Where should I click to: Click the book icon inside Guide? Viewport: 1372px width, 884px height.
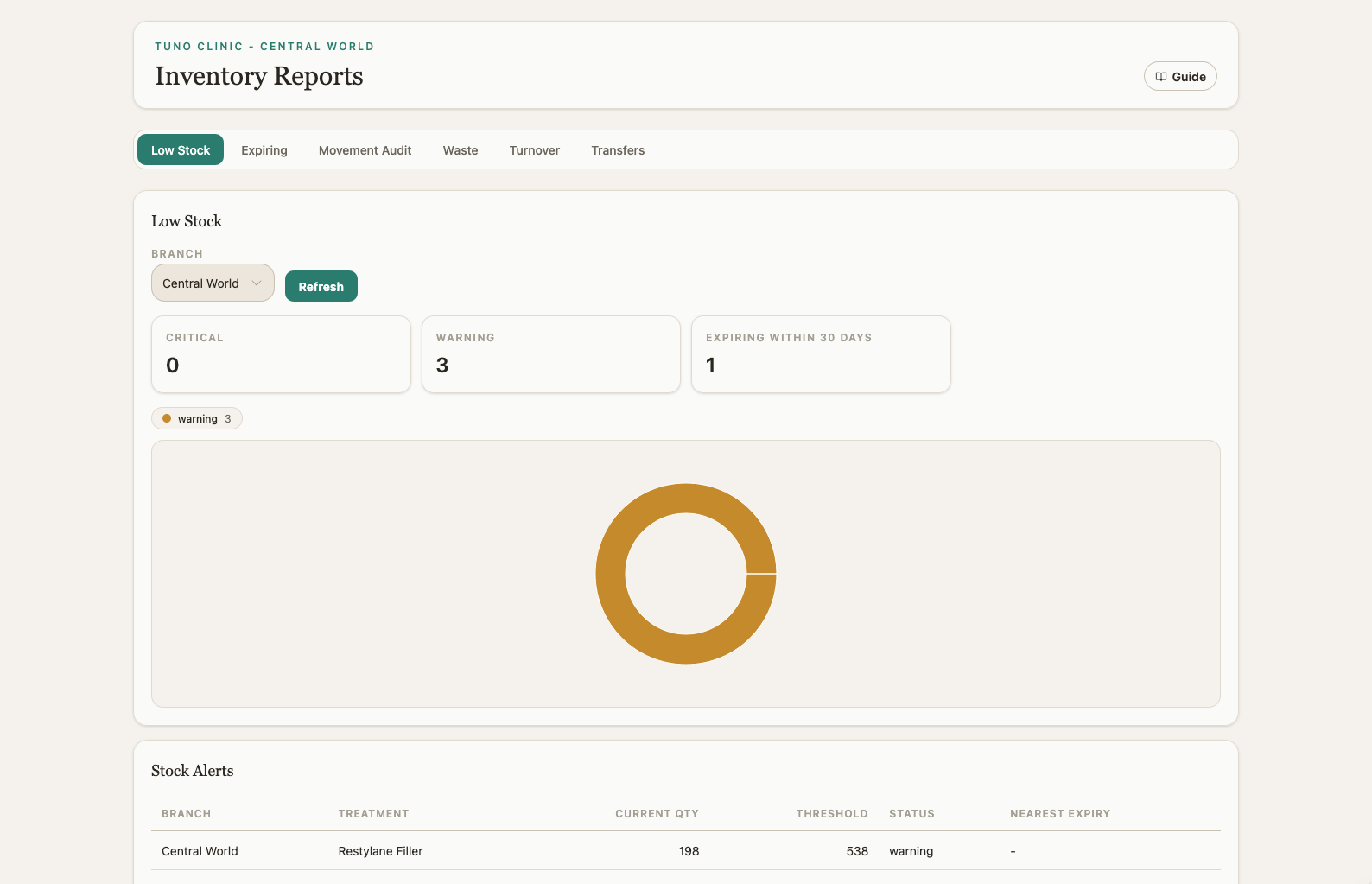coord(1161,77)
